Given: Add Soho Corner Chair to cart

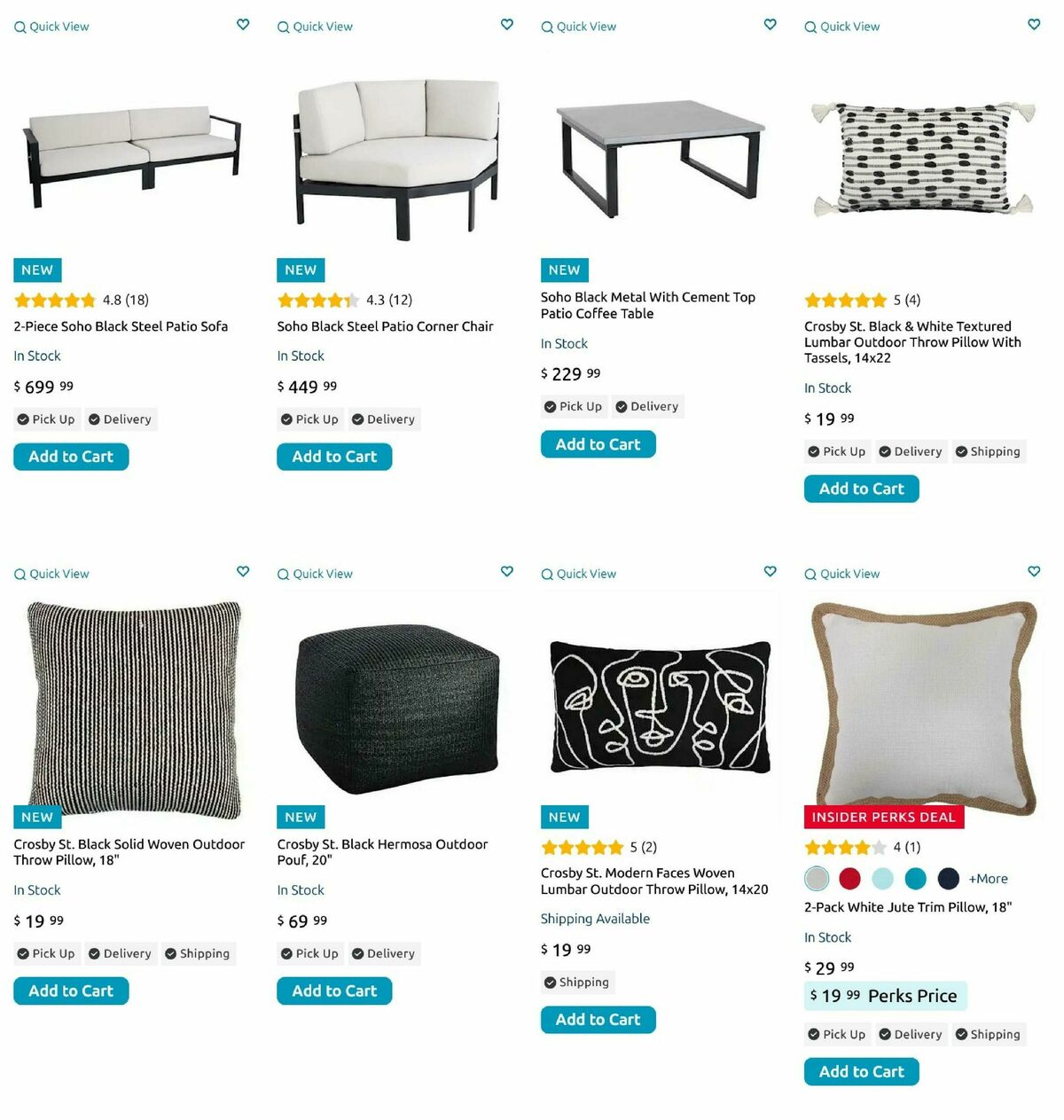Looking at the screenshot, I should pyautogui.click(x=334, y=457).
